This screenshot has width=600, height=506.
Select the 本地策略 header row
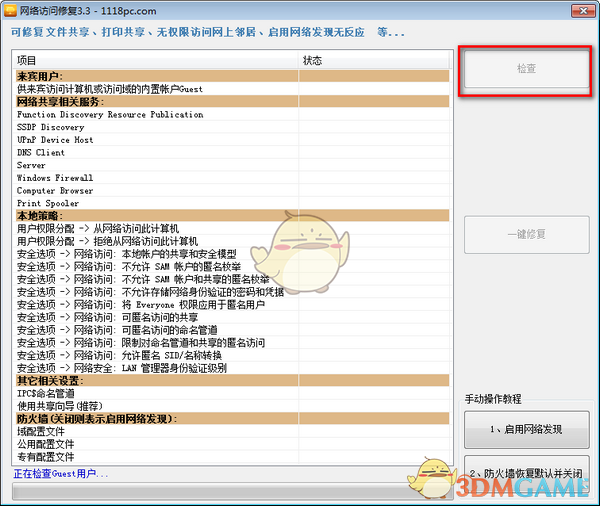coord(233,215)
